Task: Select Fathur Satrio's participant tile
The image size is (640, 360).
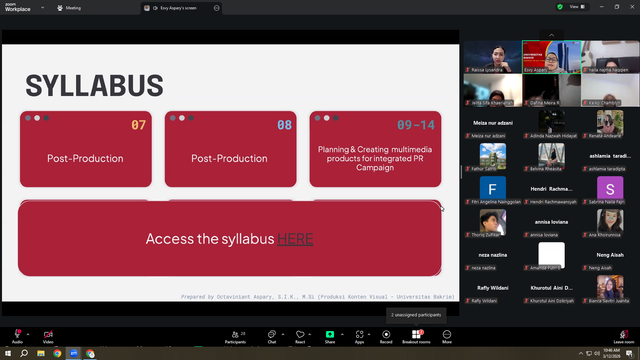Action: tap(493, 157)
